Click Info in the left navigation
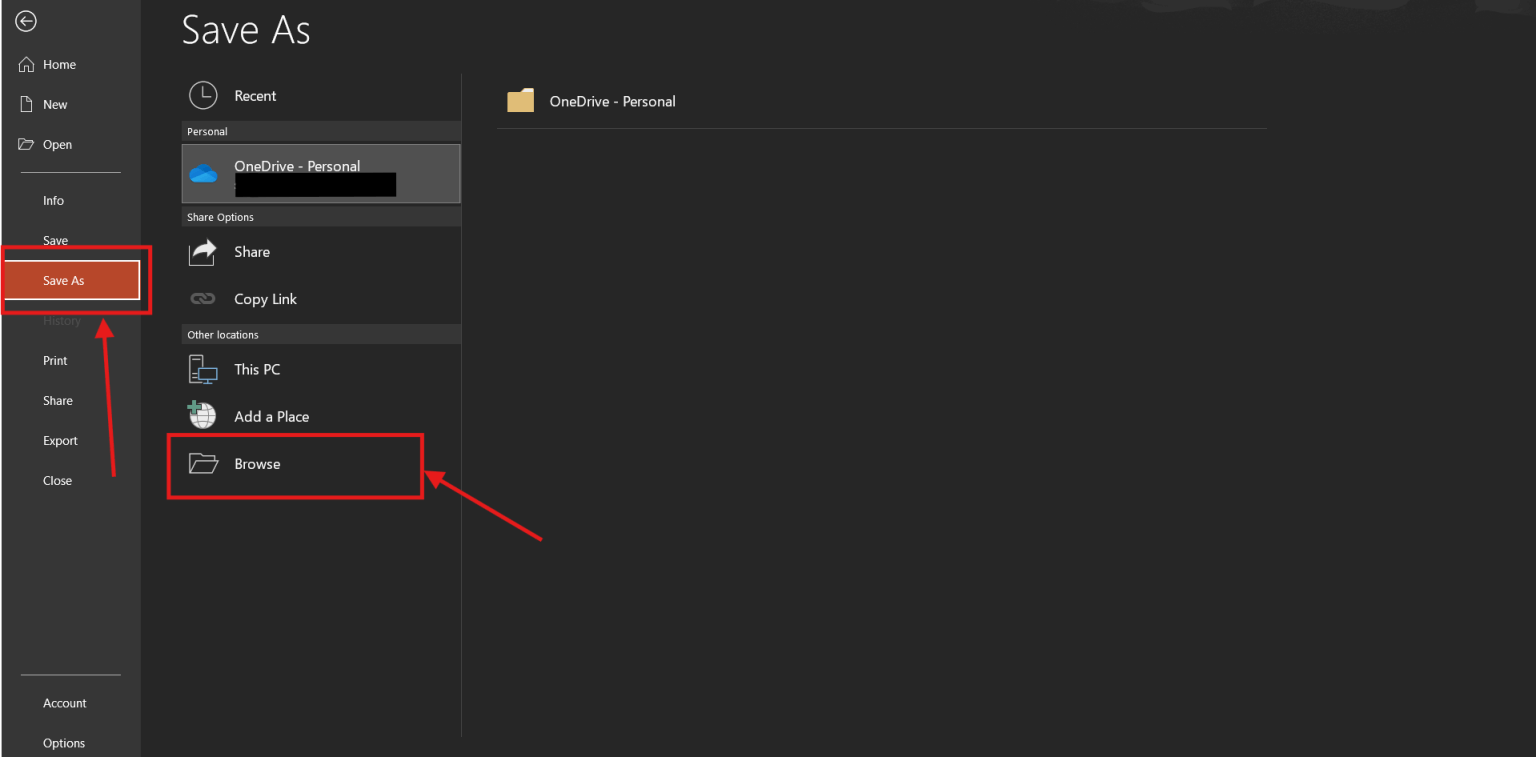The width and height of the screenshot is (1536, 757). click(53, 200)
